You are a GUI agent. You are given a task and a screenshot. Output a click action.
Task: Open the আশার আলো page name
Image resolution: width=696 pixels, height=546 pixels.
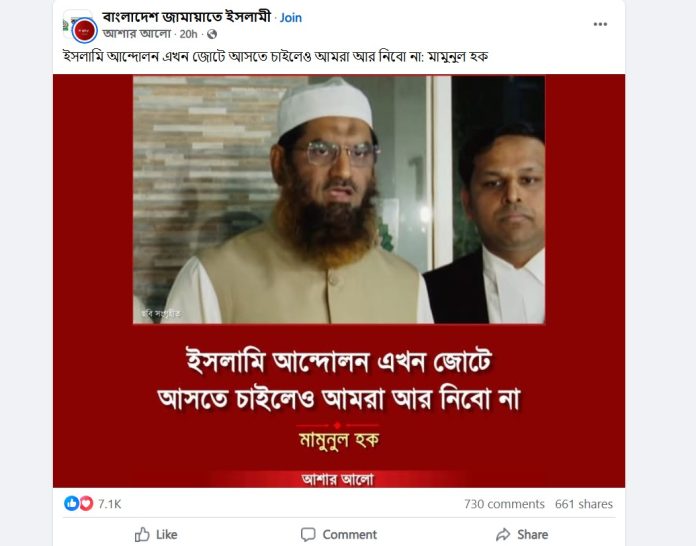pos(137,34)
